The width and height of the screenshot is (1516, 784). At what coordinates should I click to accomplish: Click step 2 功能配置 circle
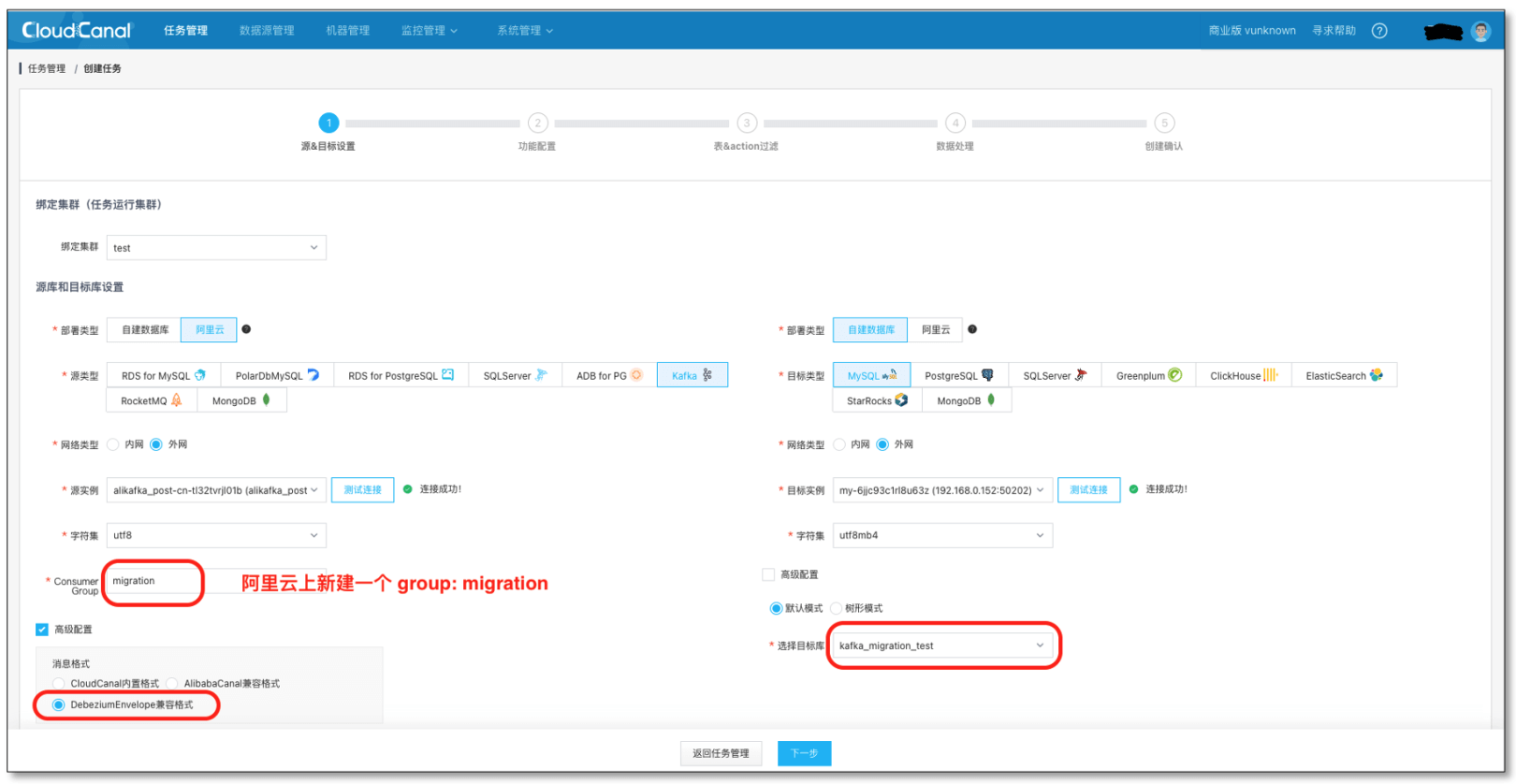[537, 123]
